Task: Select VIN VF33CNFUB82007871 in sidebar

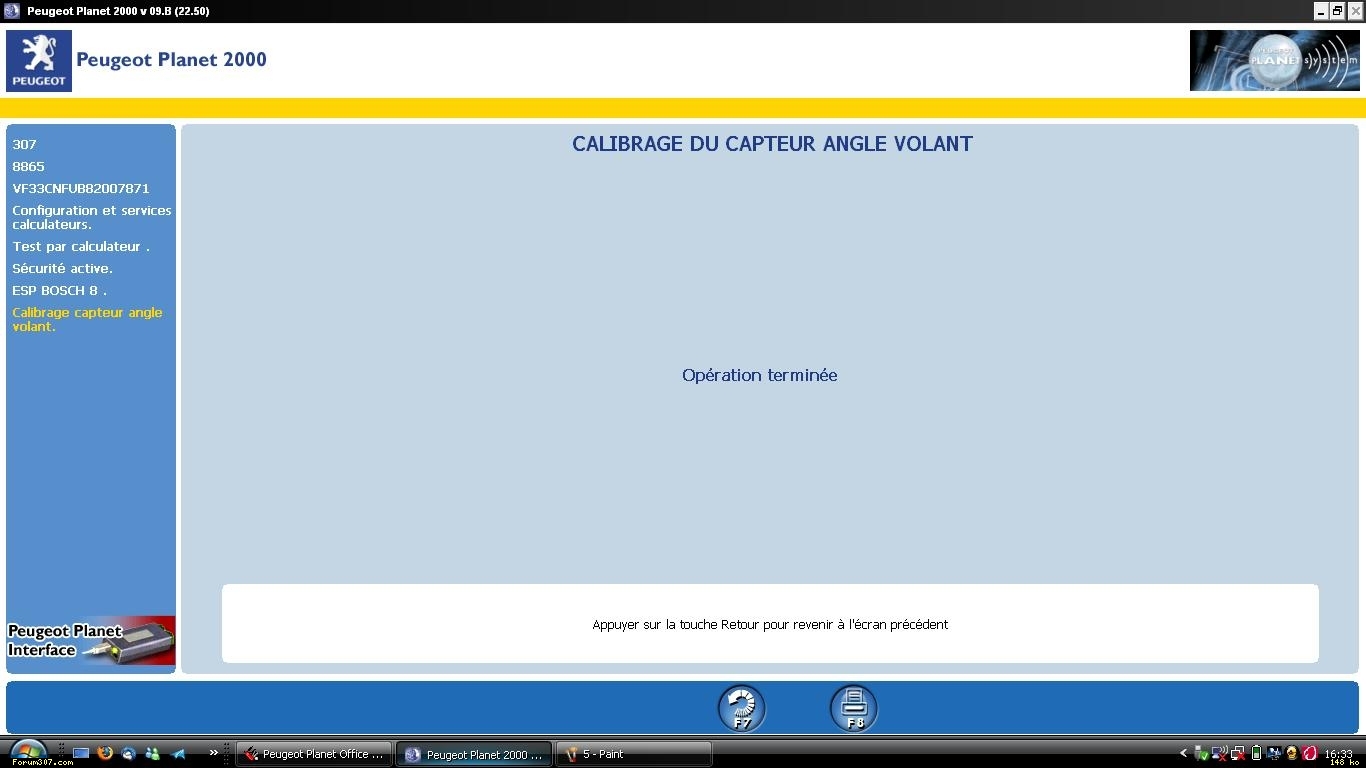Action: (x=81, y=188)
